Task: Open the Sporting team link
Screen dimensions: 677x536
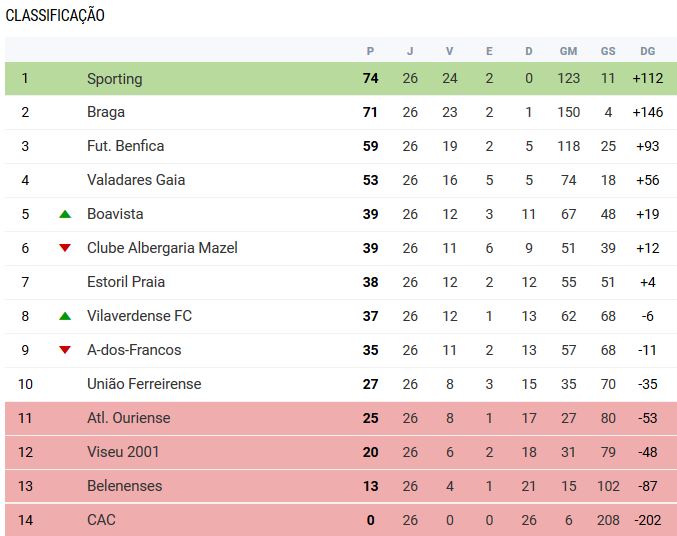Action: tap(114, 79)
